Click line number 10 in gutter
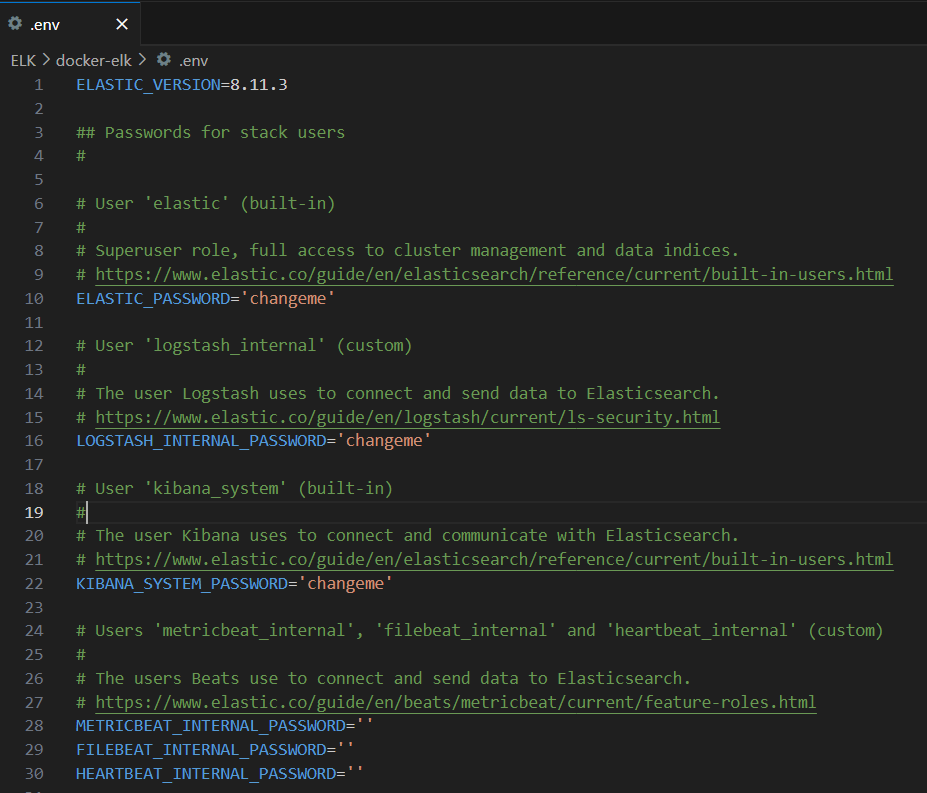Viewport: 927px width, 793px height. 34,299
